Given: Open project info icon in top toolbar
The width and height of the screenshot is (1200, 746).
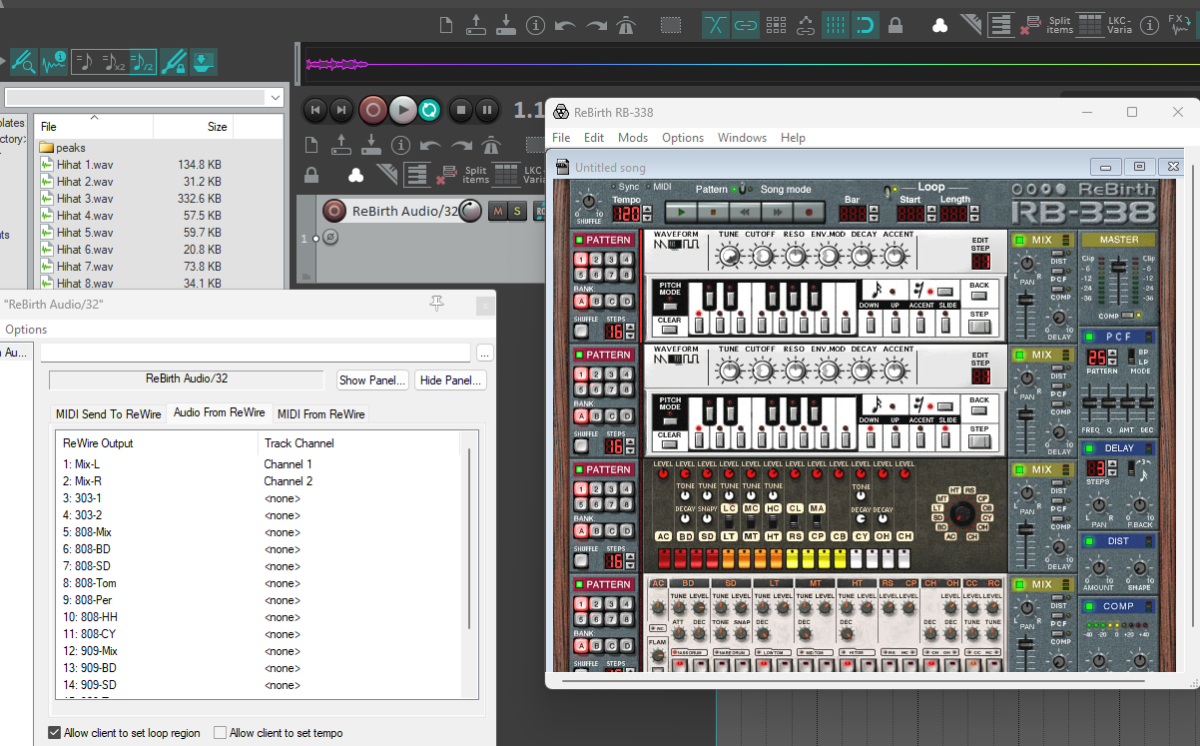Looking at the screenshot, I should (x=535, y=25).
